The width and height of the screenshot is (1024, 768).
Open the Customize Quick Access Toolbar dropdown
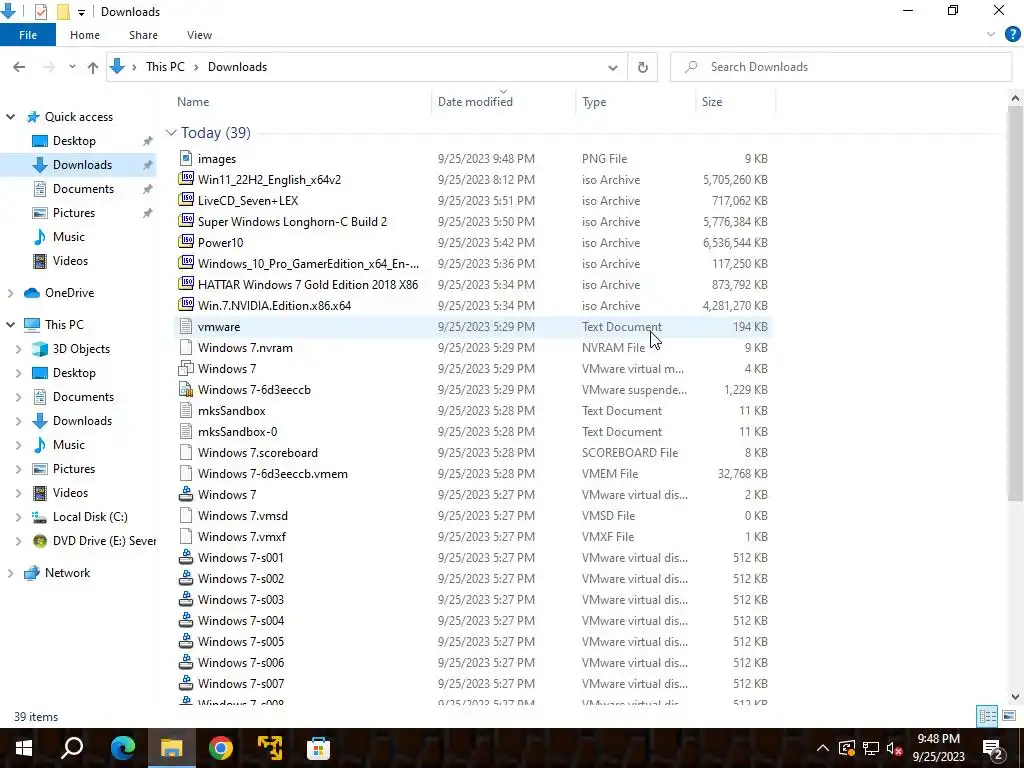pos(81,12)
